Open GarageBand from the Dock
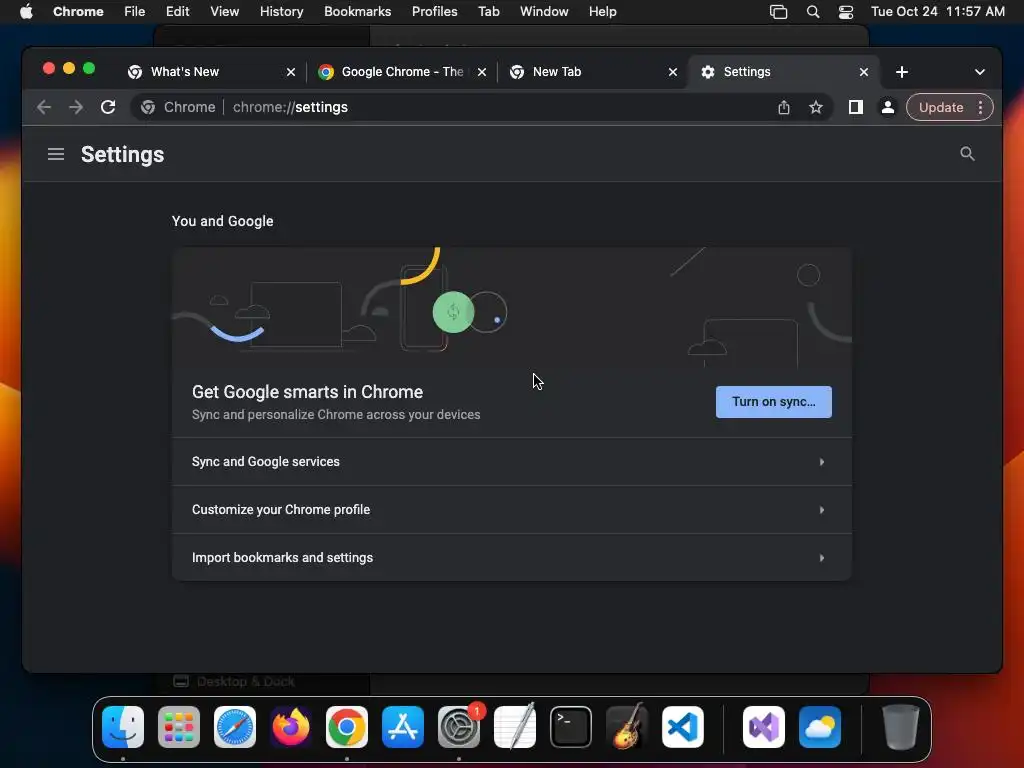 [627, 727]
